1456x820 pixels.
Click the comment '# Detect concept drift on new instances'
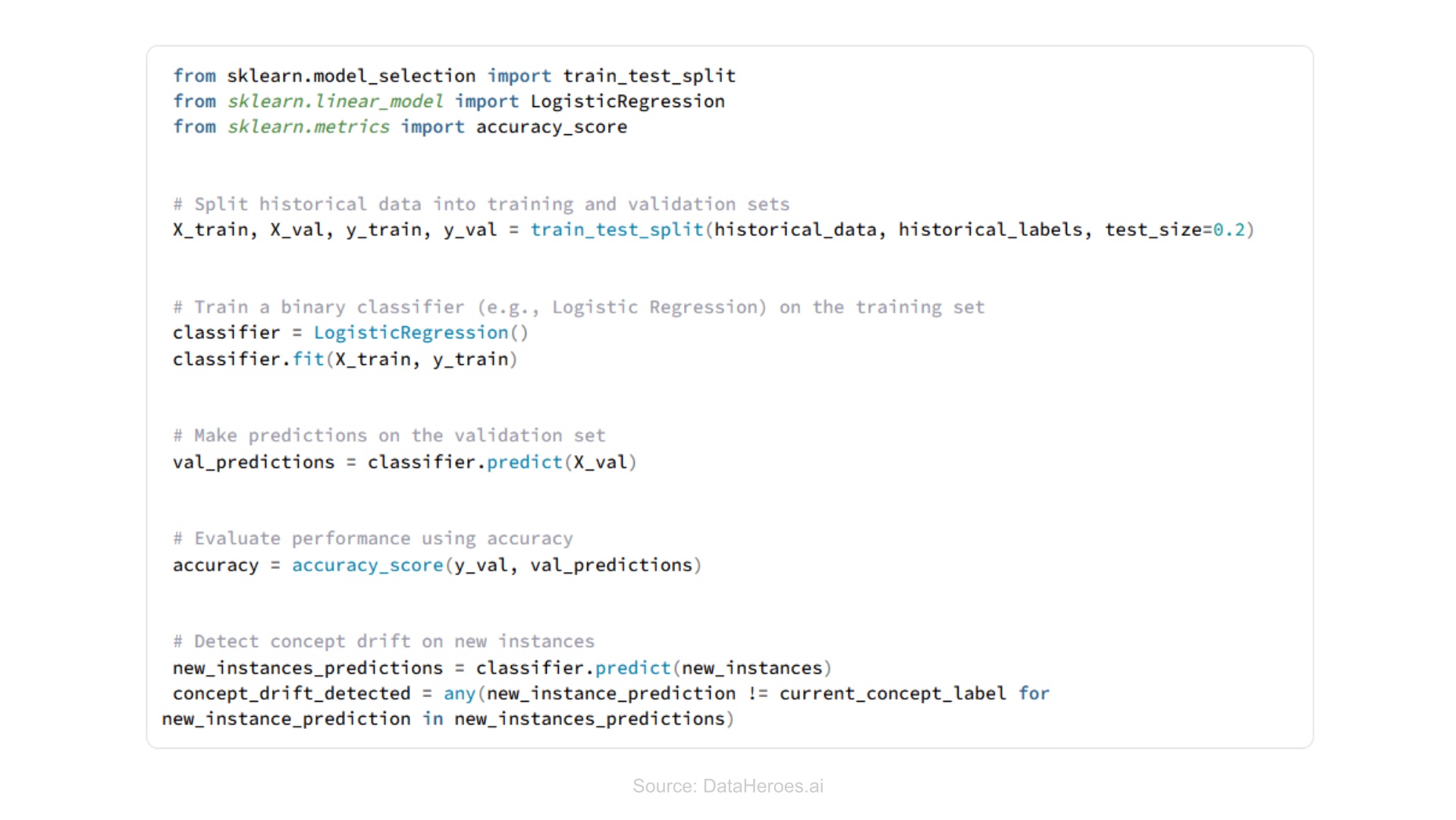click(384, 642)
